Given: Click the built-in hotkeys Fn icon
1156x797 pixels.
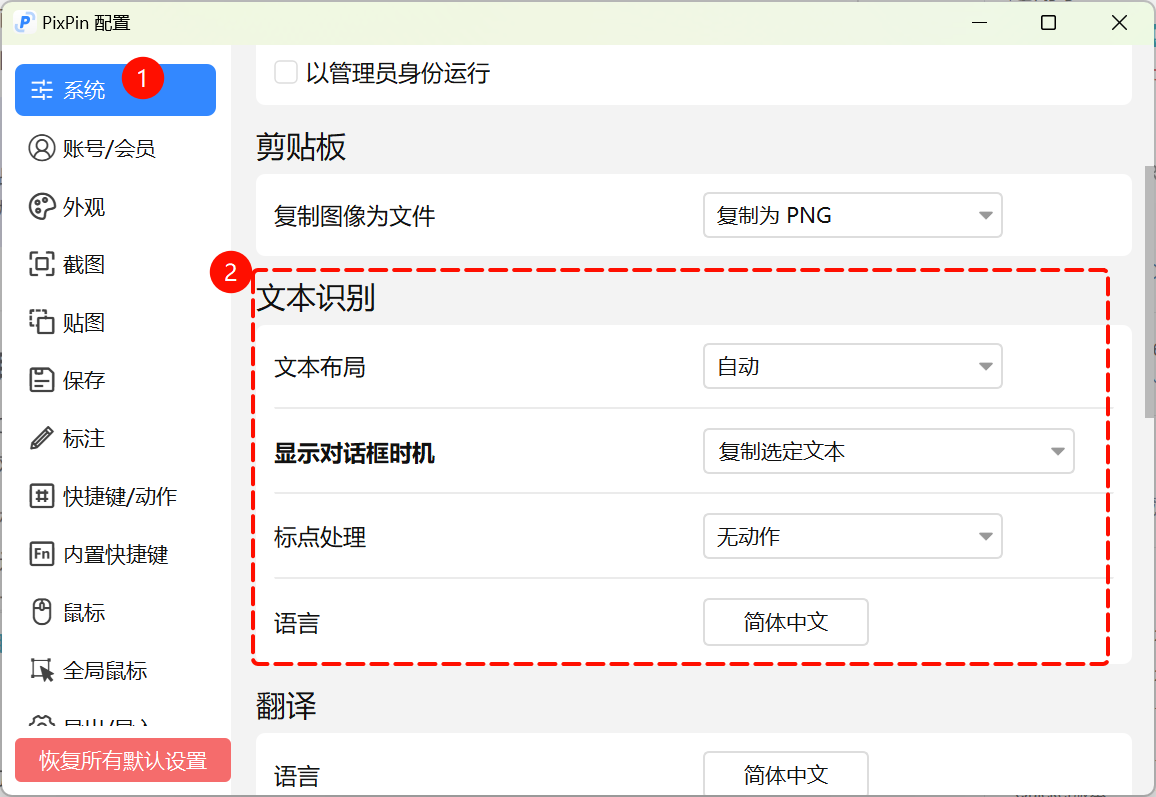Looking at the screenshot, I should coord(41,554).
